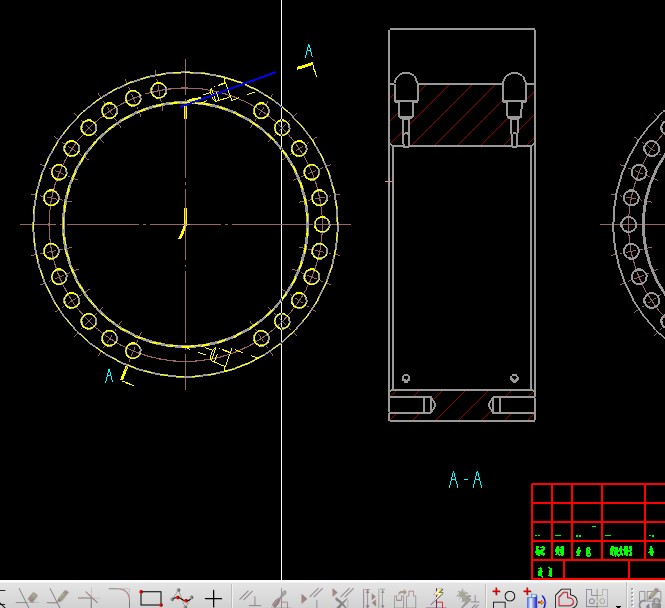Click the lightning bolt auto-constraint icon

click(x=439, y=598)
